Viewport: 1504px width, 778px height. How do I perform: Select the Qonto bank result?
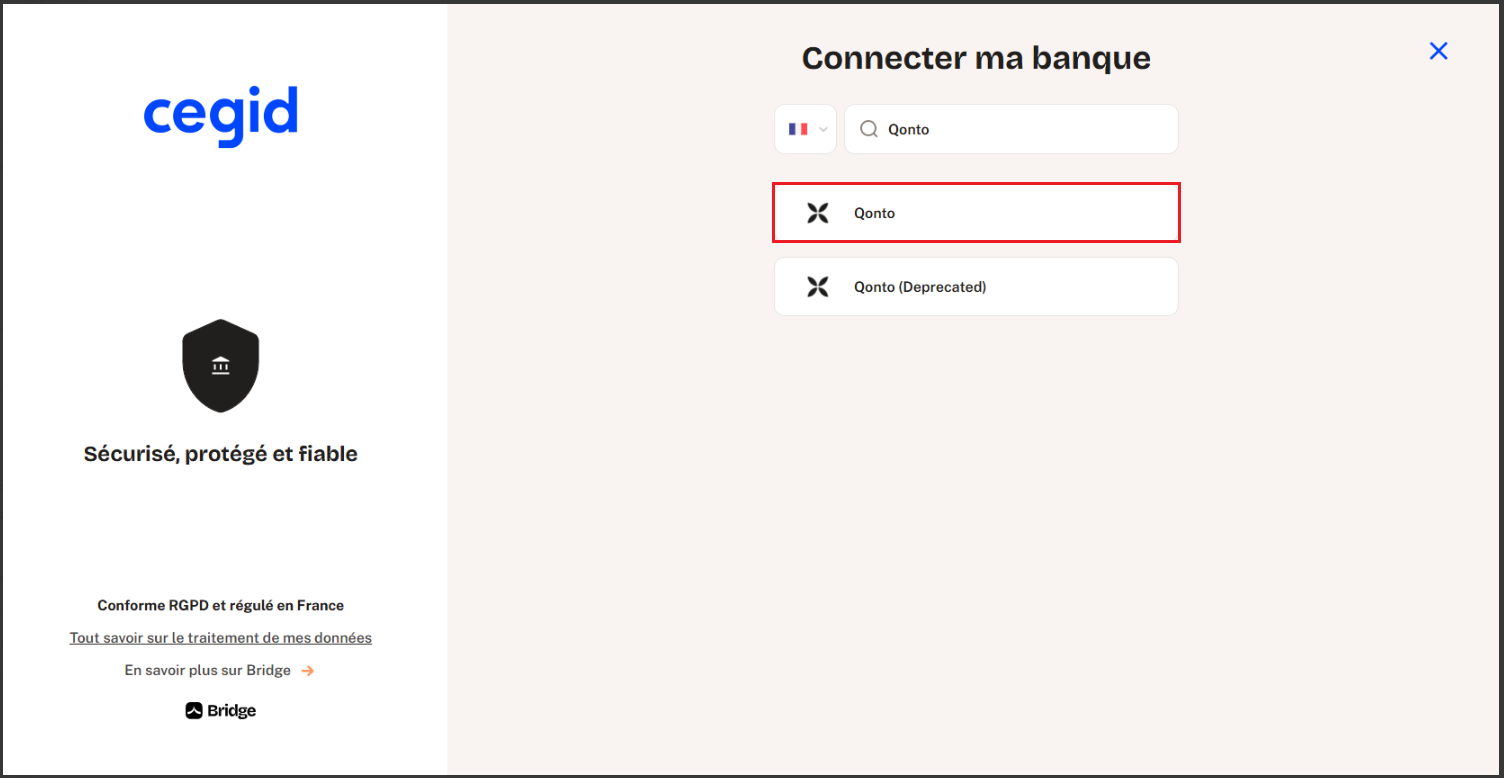pos(976,213)
